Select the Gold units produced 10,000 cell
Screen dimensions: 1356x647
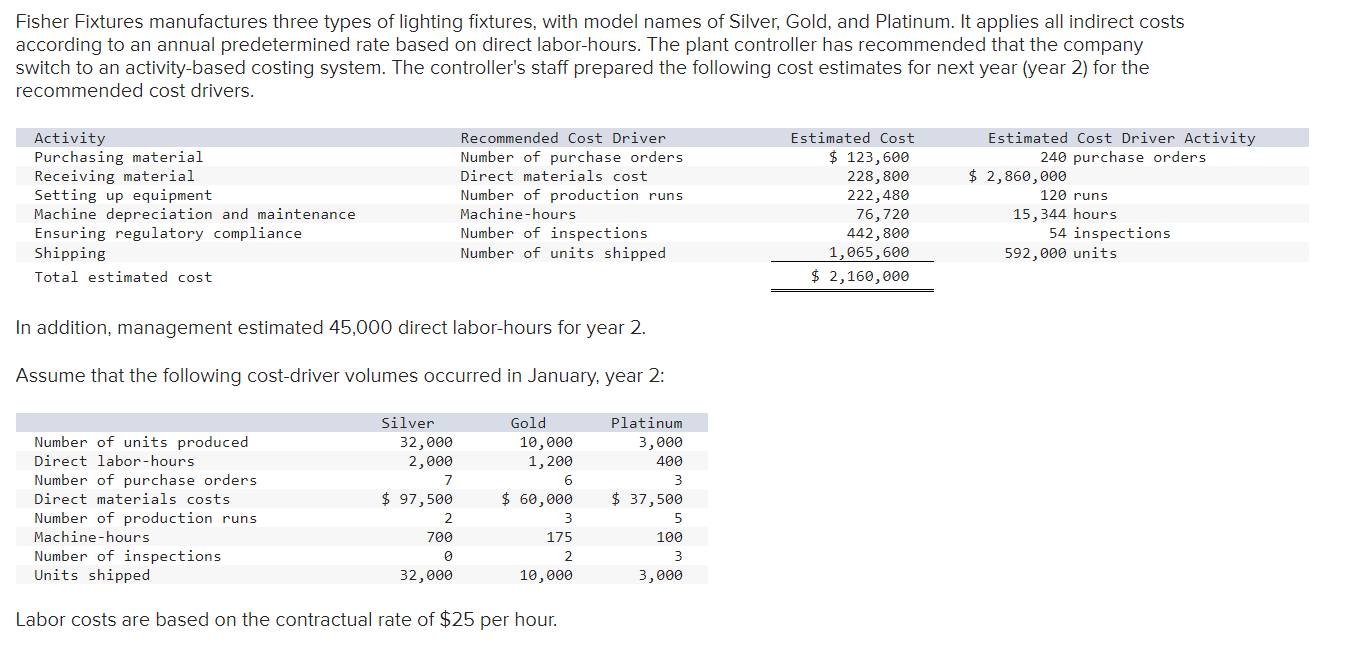546,442
